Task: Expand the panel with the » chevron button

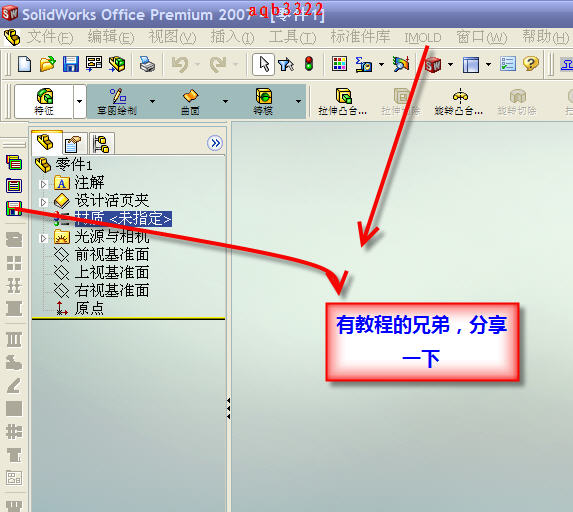Action: point(215,143)
